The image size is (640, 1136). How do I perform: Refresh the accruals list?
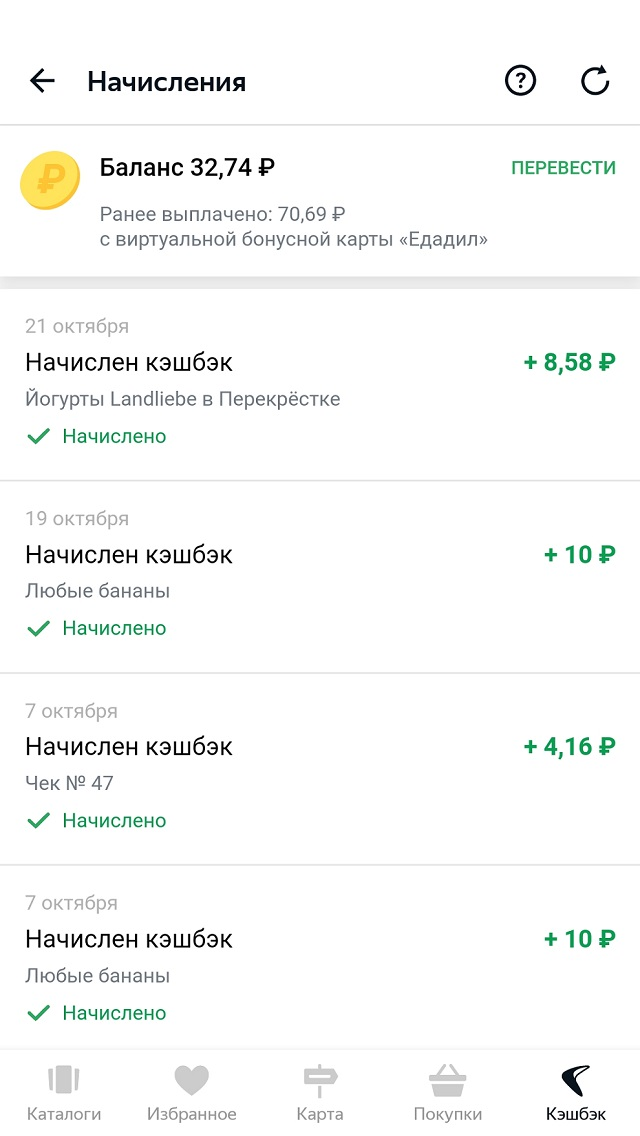595,81
